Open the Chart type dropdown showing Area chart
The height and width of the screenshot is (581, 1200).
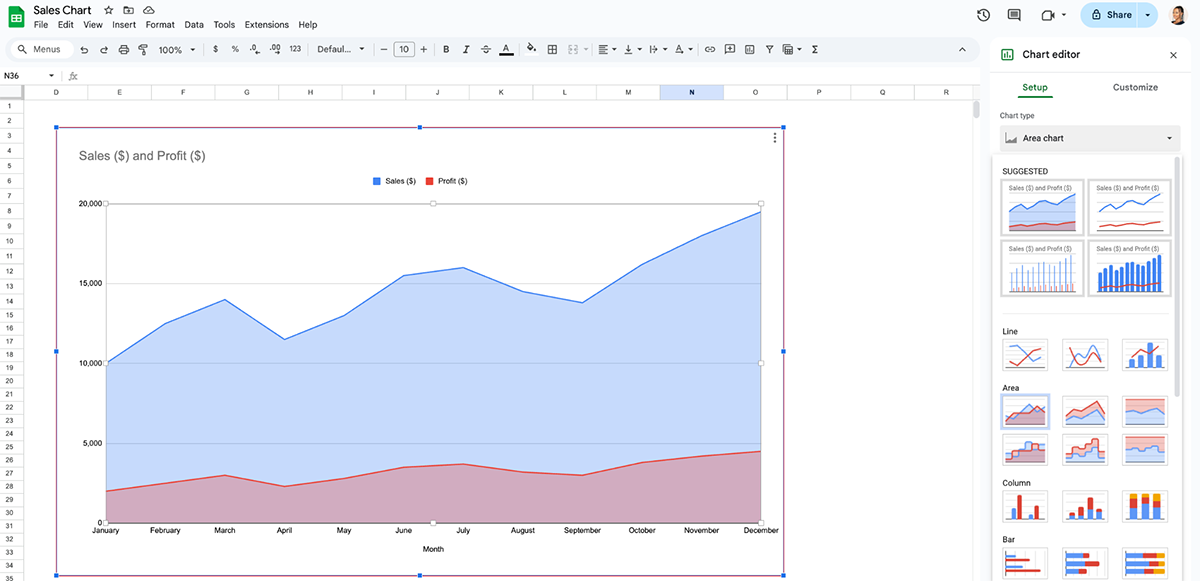[x=1086, y=137]
